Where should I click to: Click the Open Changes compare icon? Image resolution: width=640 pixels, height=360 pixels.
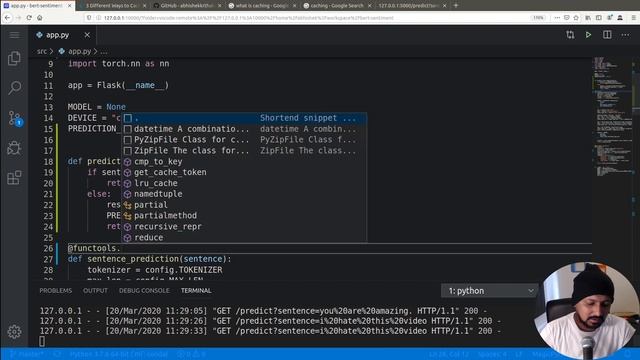tap(570, 35)
